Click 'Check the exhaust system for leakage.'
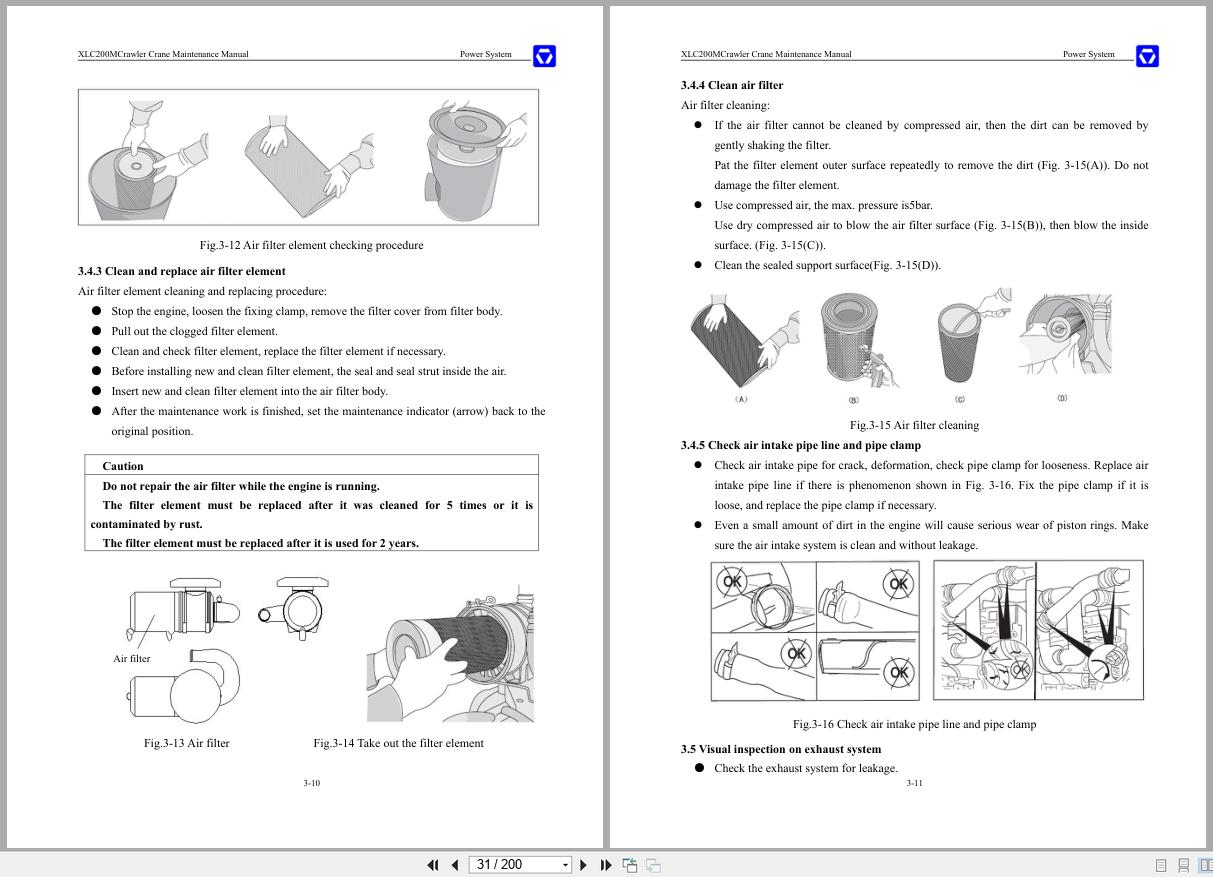1213x877 pixels. [806, 768]
